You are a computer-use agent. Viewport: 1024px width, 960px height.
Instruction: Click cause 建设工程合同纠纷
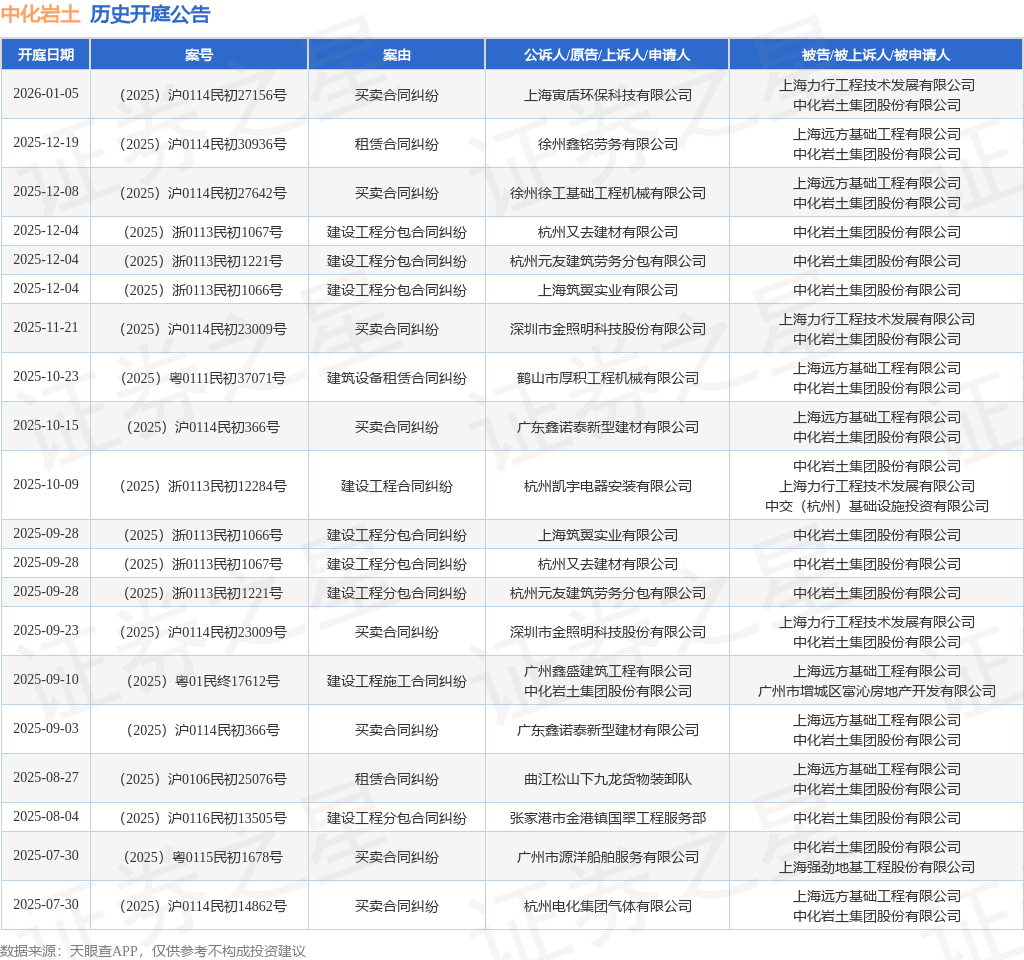tap(396, 486)
